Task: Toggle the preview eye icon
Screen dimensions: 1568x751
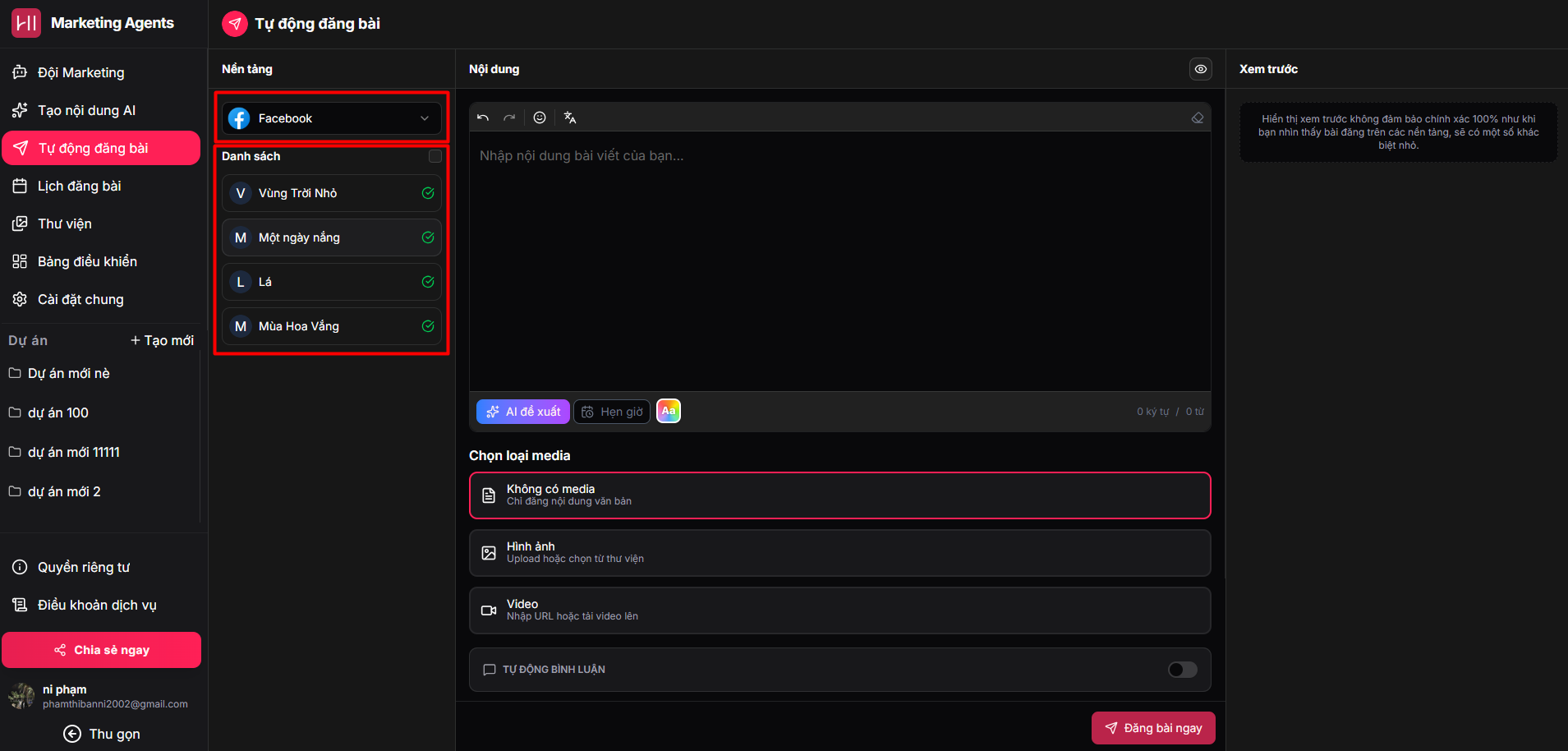Action: pyautogui.click(x=1200, y=69)
